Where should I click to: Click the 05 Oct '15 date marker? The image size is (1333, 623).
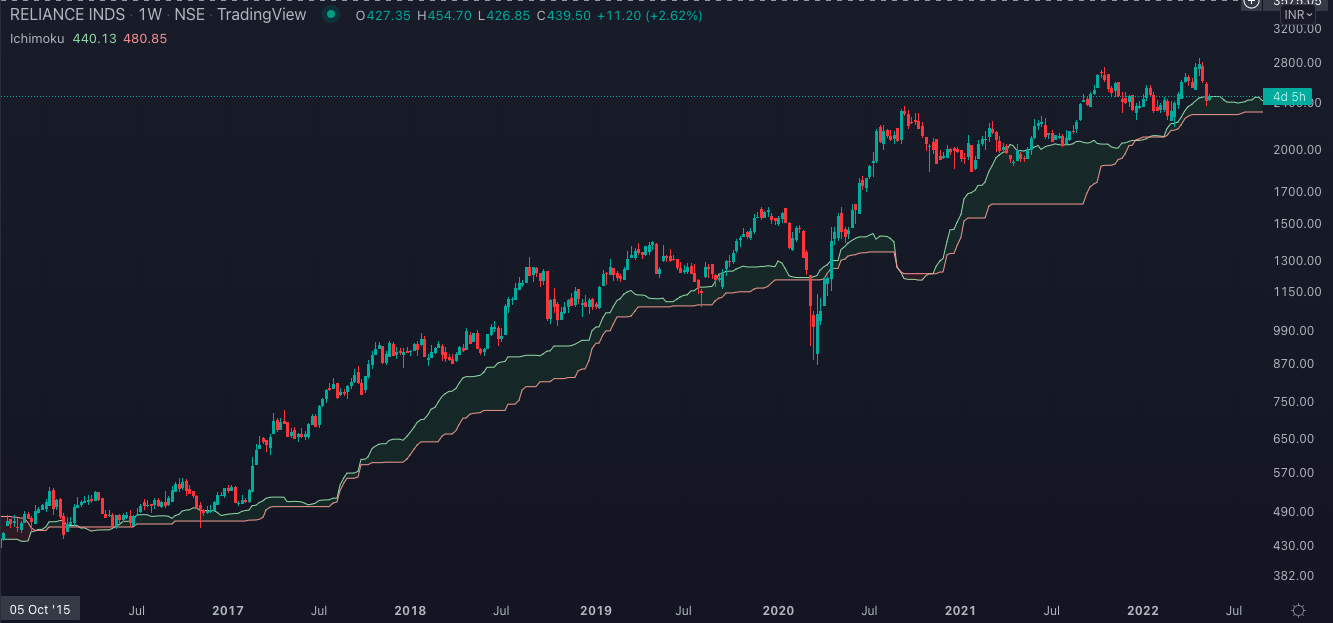pos(40,608)
